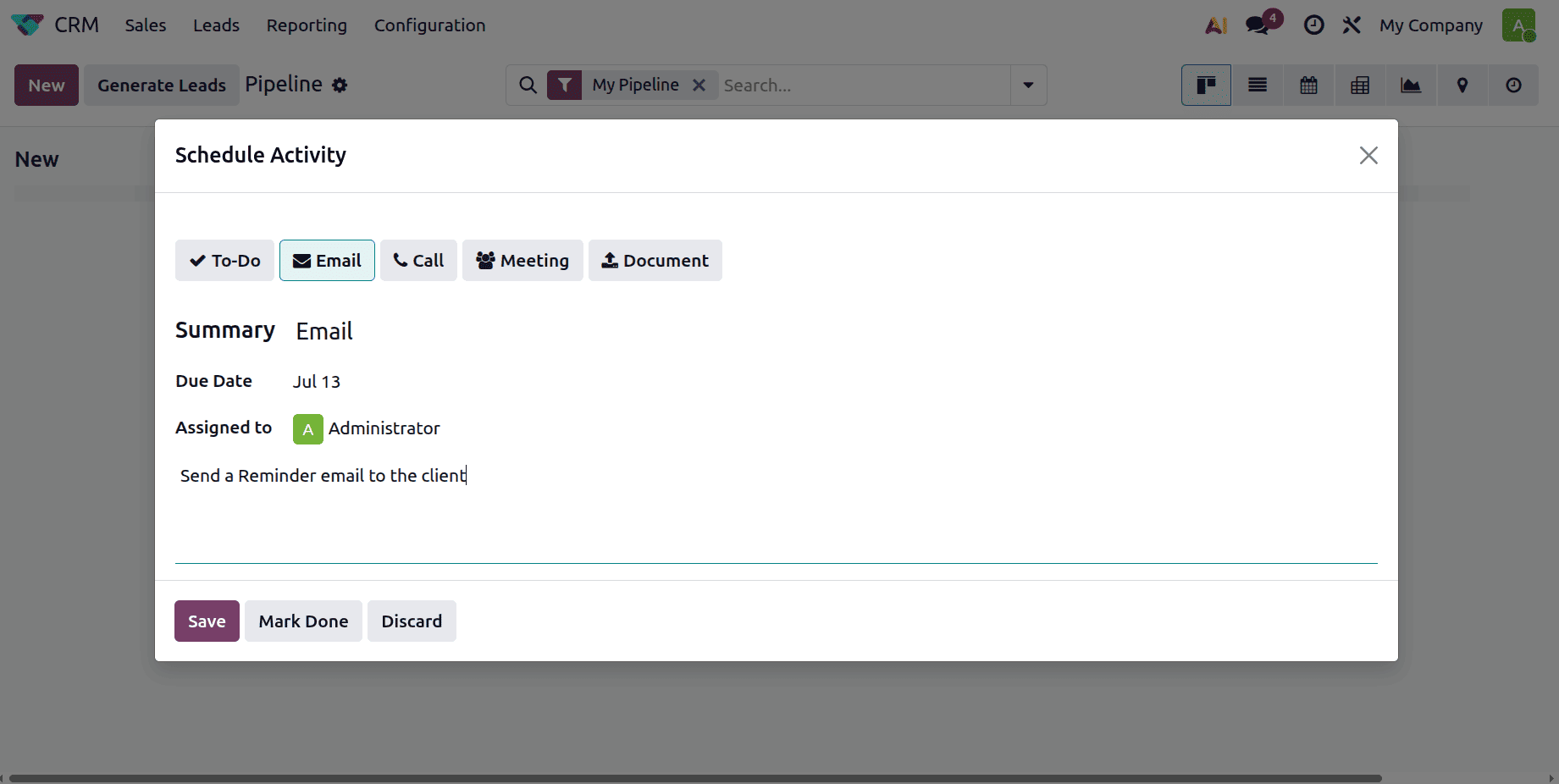Click the search magnifier icon

528,86
